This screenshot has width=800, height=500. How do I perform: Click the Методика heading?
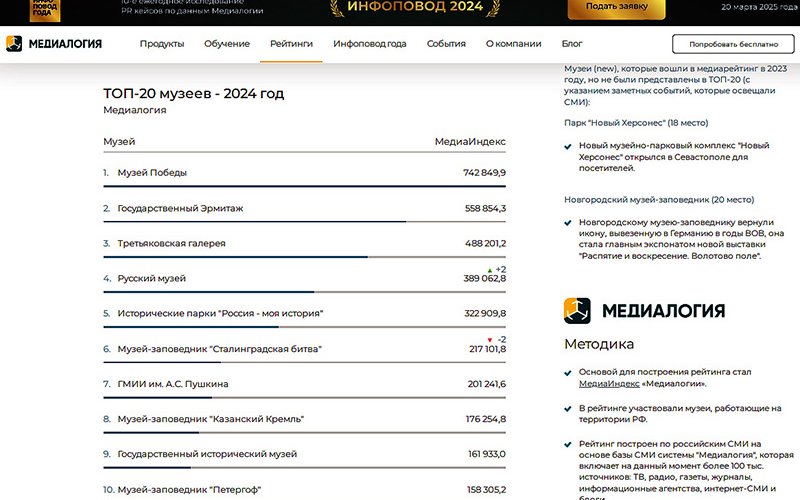599,344
